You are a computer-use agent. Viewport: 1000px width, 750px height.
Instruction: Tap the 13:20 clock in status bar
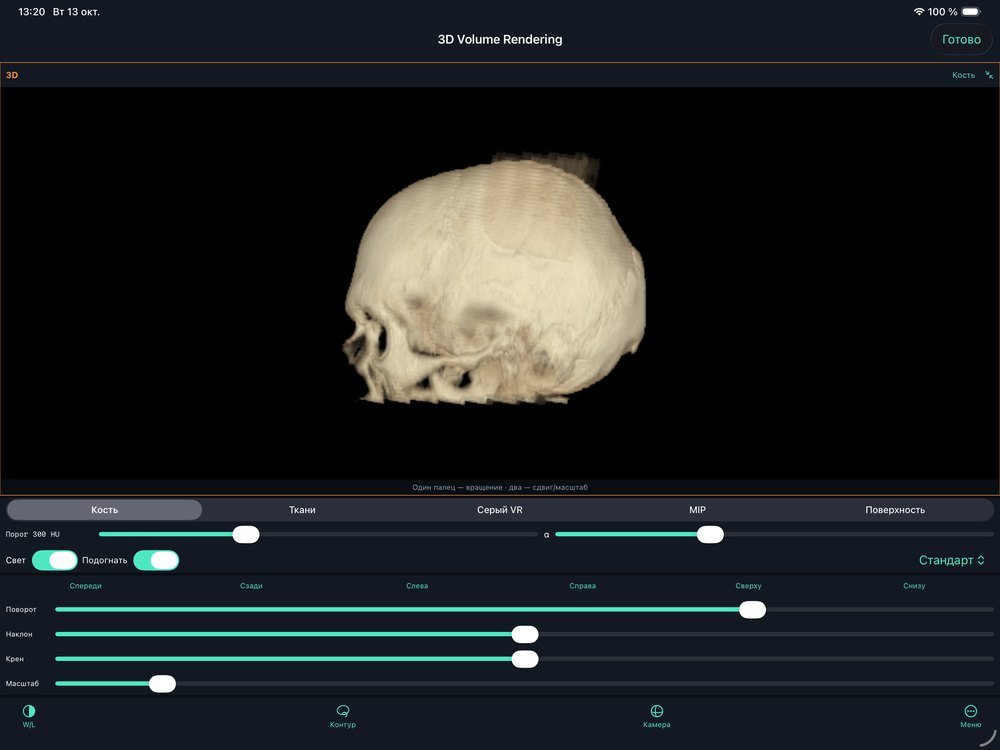(32, 11)
